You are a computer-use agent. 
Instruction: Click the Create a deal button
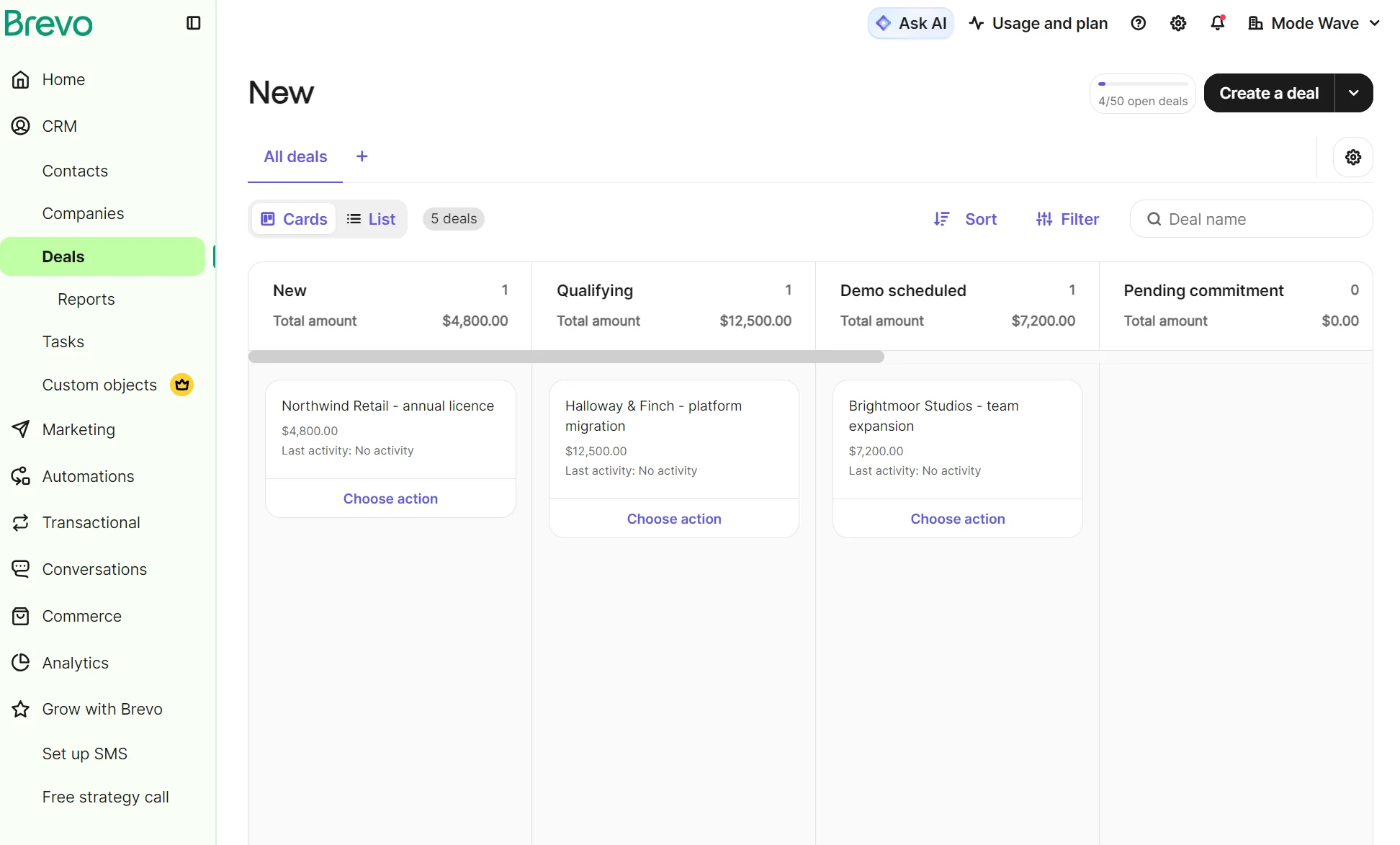click(x=1269, y=93)
